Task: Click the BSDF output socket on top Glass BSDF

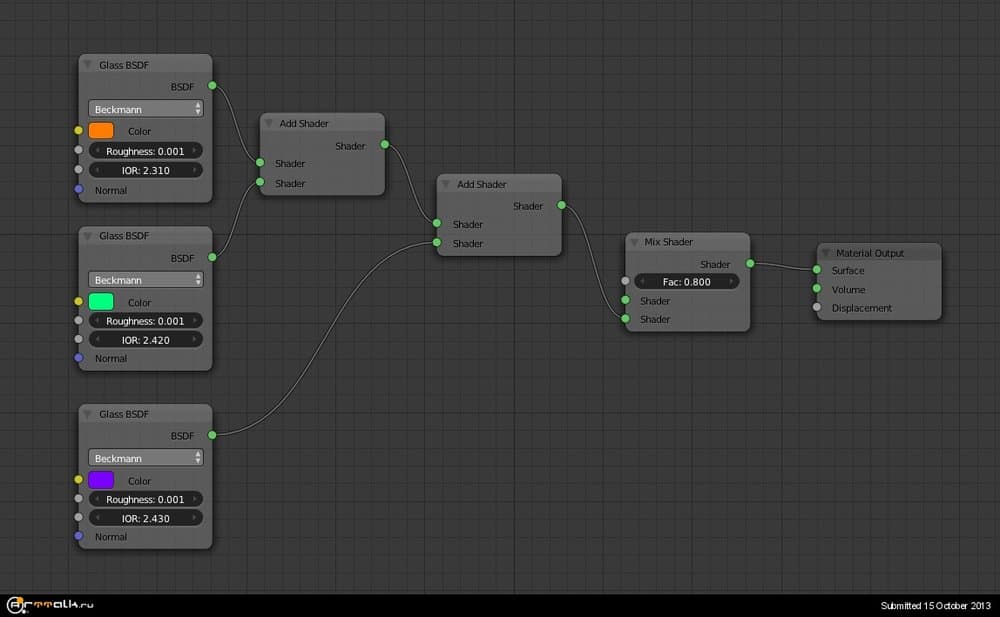Action: (x=211, y=87)
